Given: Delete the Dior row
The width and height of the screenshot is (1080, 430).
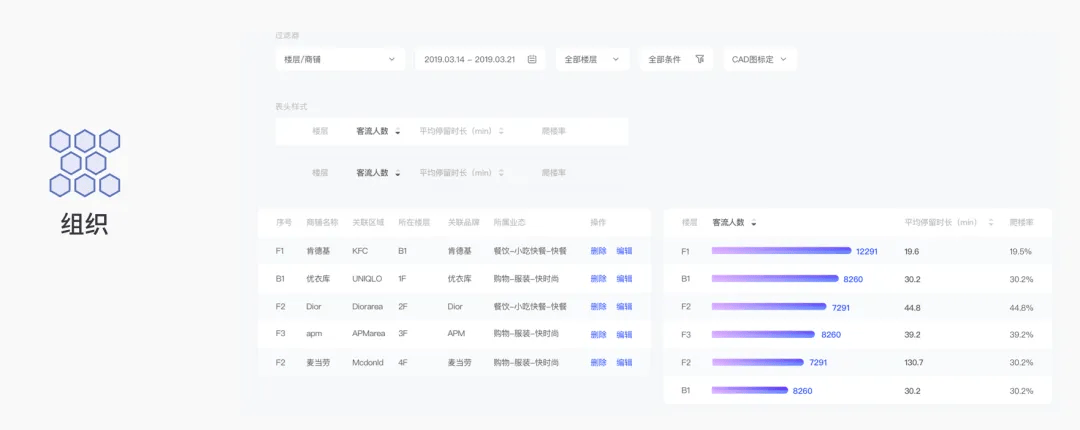Looking at the screenshot, I should click(599, 307).
